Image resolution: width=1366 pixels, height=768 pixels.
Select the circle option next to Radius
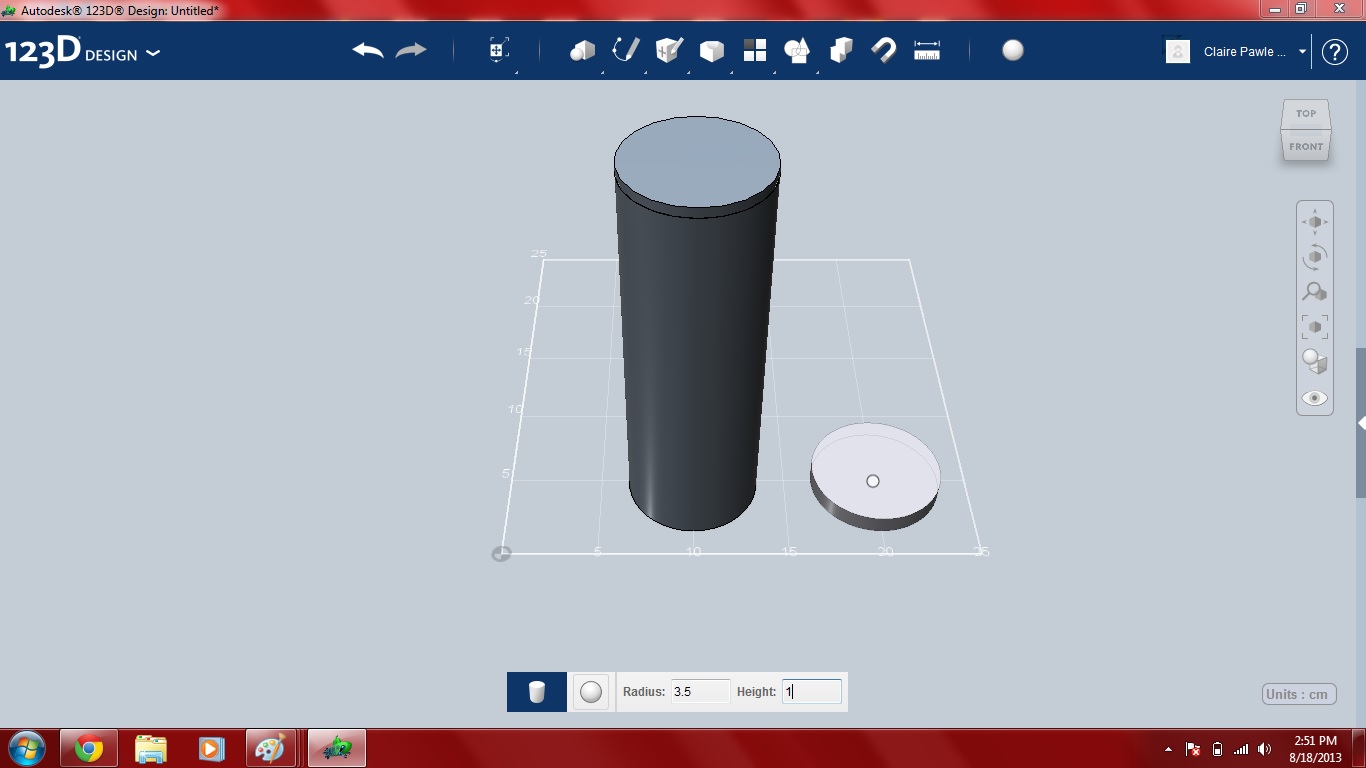591,692
